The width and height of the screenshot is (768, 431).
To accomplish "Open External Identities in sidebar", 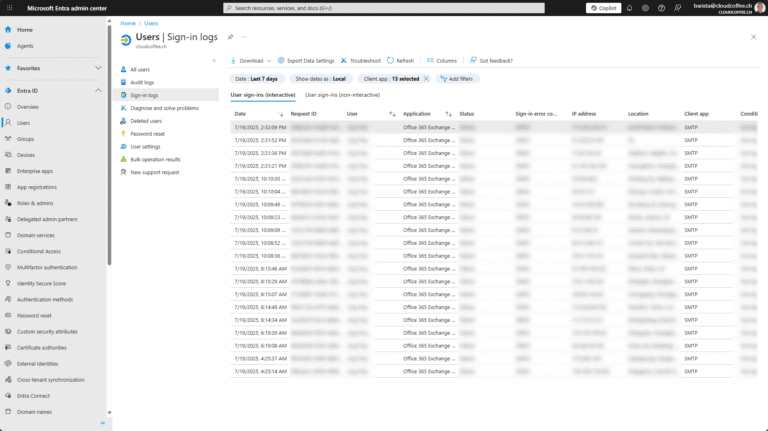I will [37, 364].
